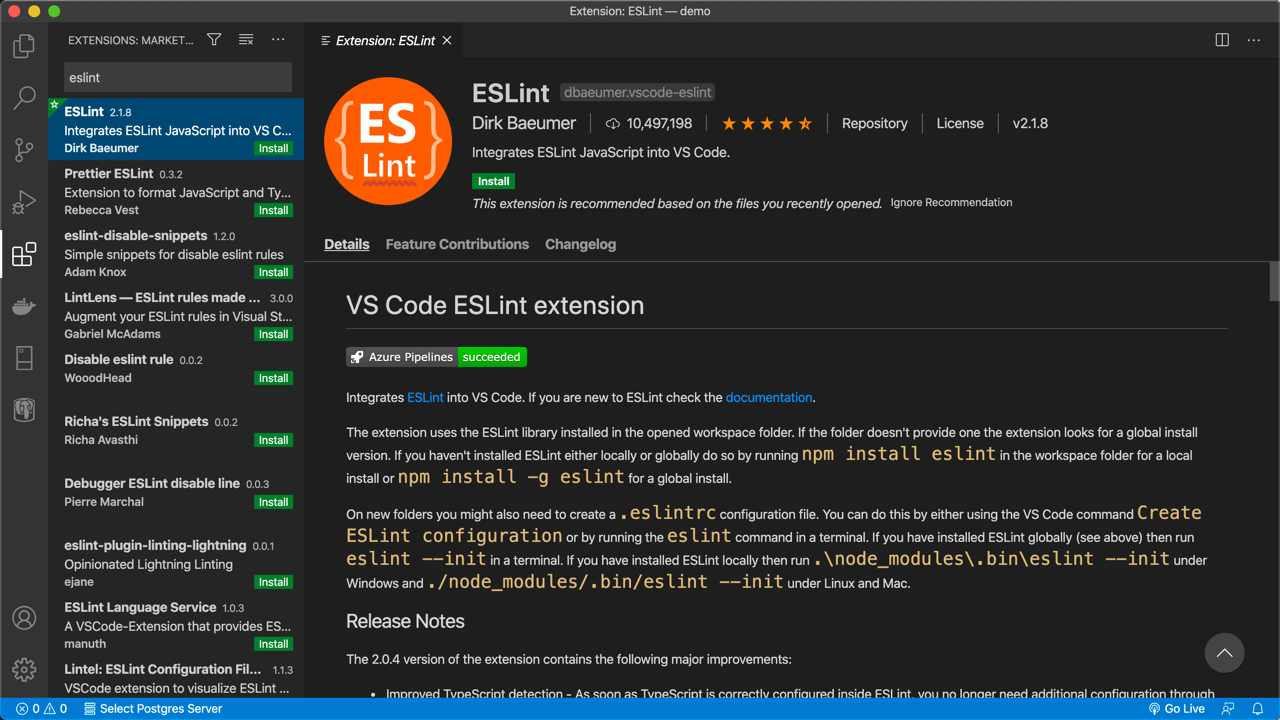The height and width of the screenshot is (720, 1280).
Task: Install eslint-disable-snippets extension
Action: click(x=273, y=272)
